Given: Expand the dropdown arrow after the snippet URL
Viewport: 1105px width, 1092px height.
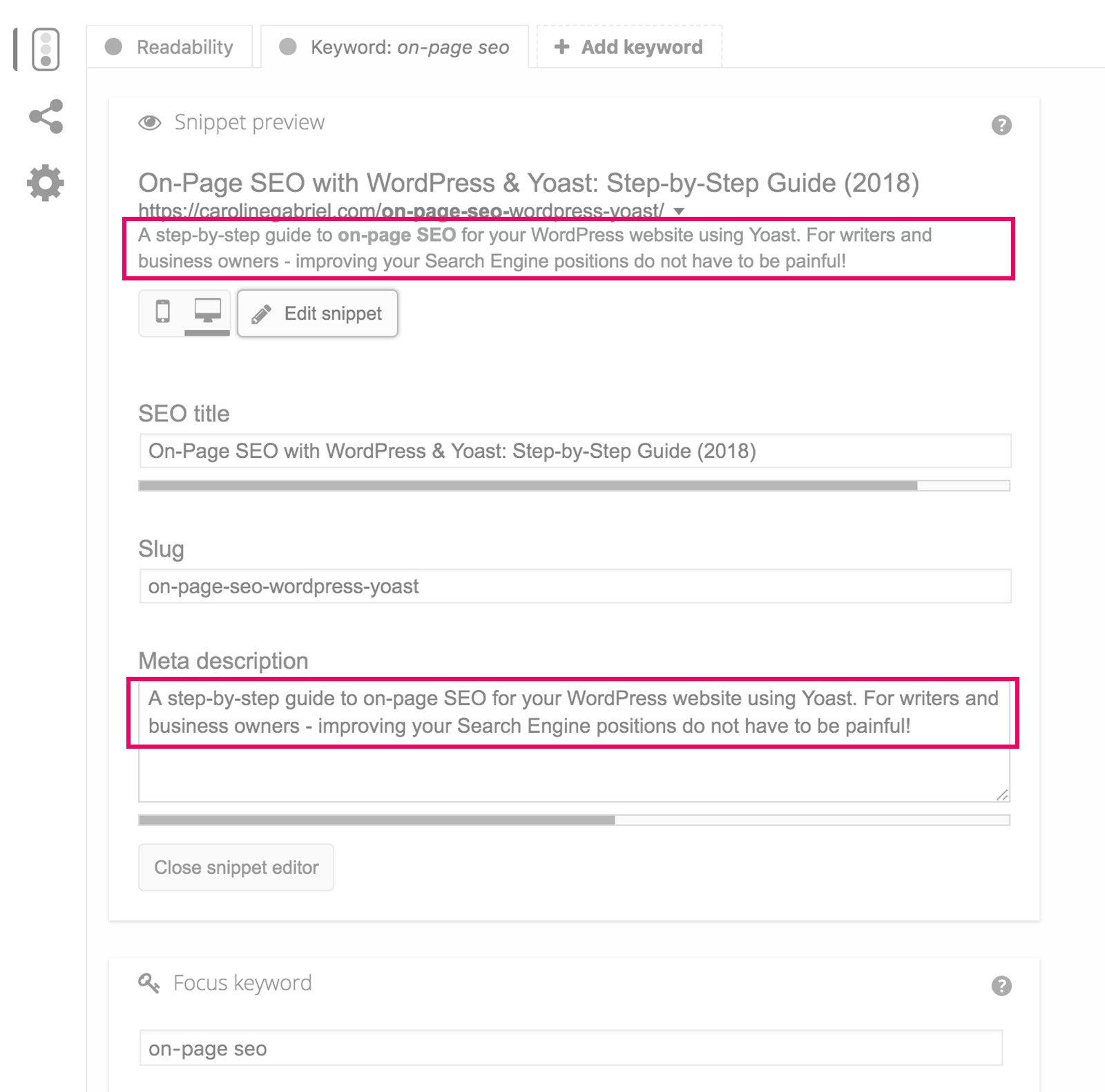Looking at the screenshot, I should pyautogui.click(x=679, y=211).
